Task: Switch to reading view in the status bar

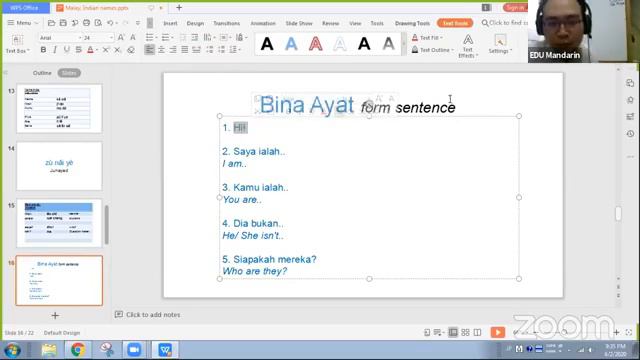Action: coord(478,333)
